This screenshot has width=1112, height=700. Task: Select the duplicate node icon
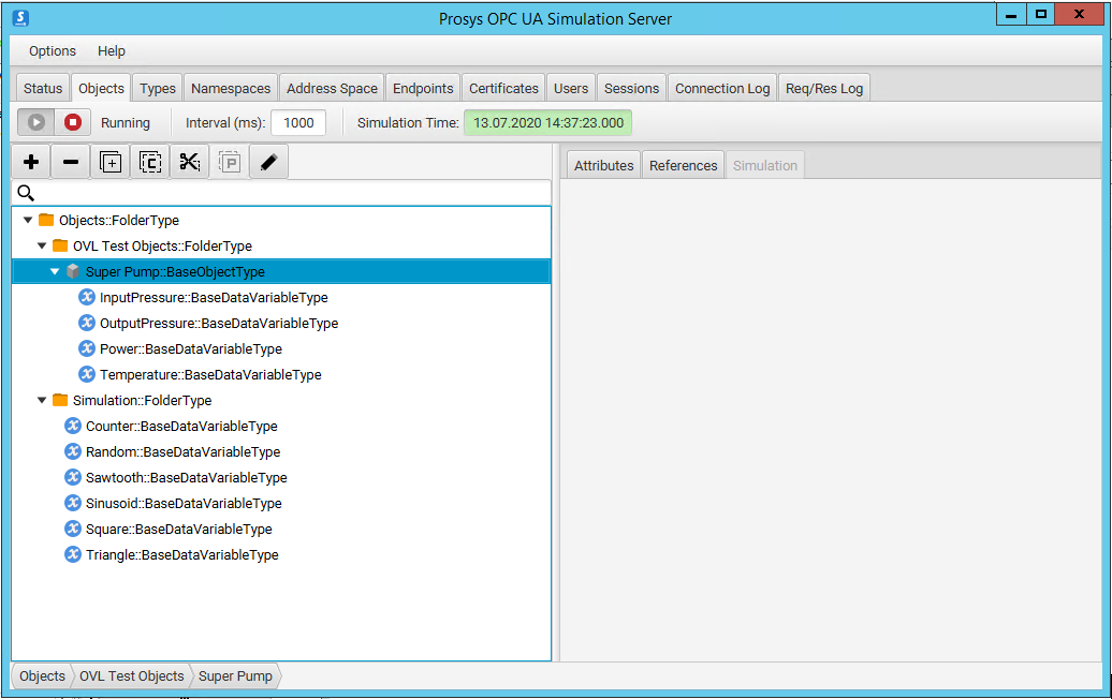(x=110, y=161)
